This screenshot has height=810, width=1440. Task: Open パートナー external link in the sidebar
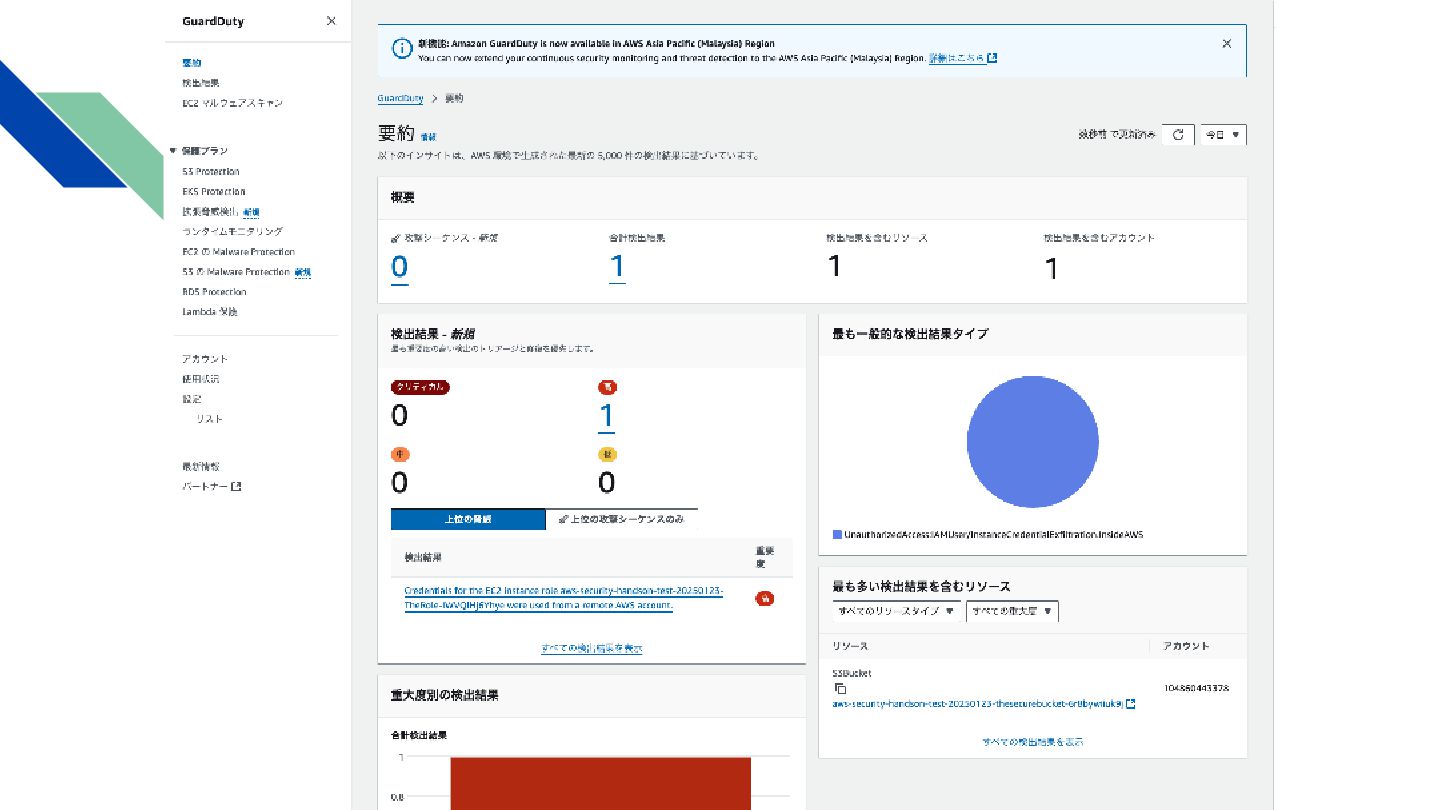212,486
